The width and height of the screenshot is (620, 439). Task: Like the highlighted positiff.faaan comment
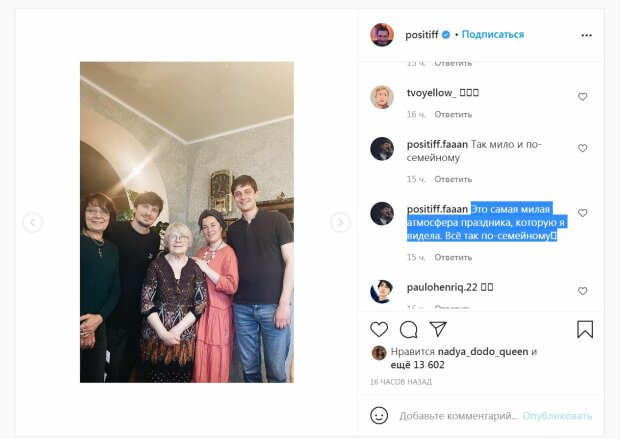(582, 213)
